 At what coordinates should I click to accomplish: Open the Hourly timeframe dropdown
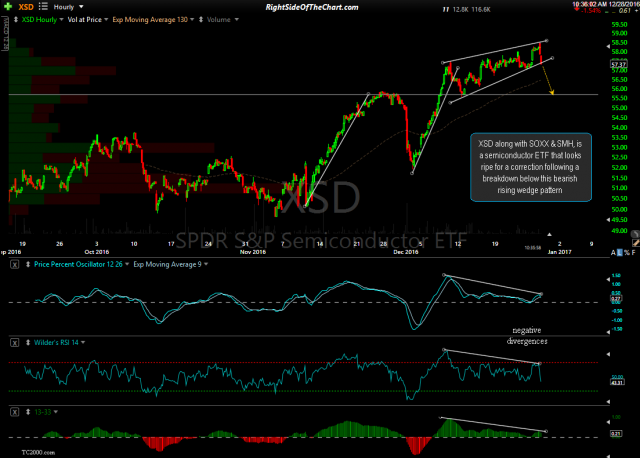pyautogui.click(x=78, y=7)
